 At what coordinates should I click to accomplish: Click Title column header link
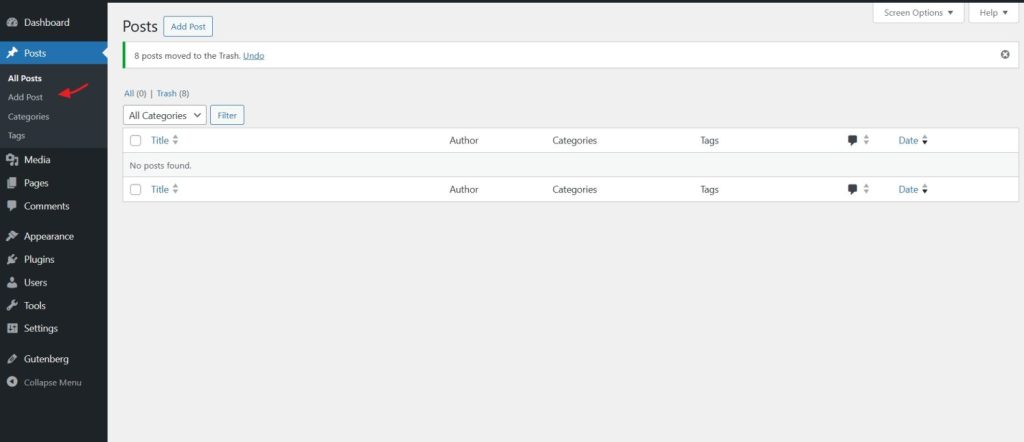click(160, 140)
